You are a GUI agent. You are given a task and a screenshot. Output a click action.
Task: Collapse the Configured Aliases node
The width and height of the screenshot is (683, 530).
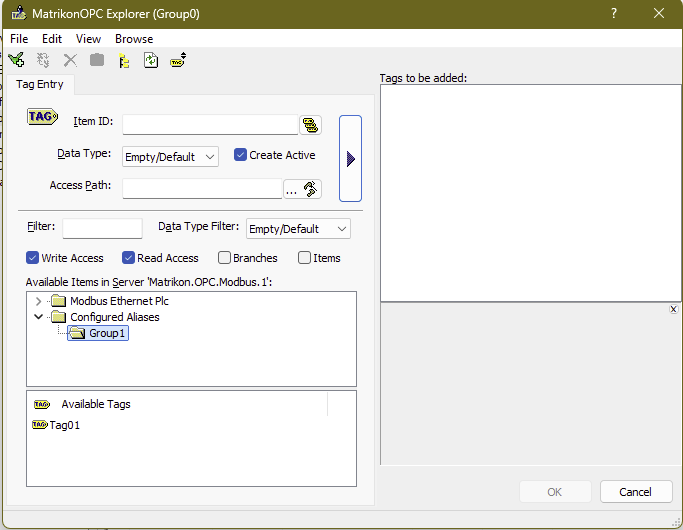[38, 317]
